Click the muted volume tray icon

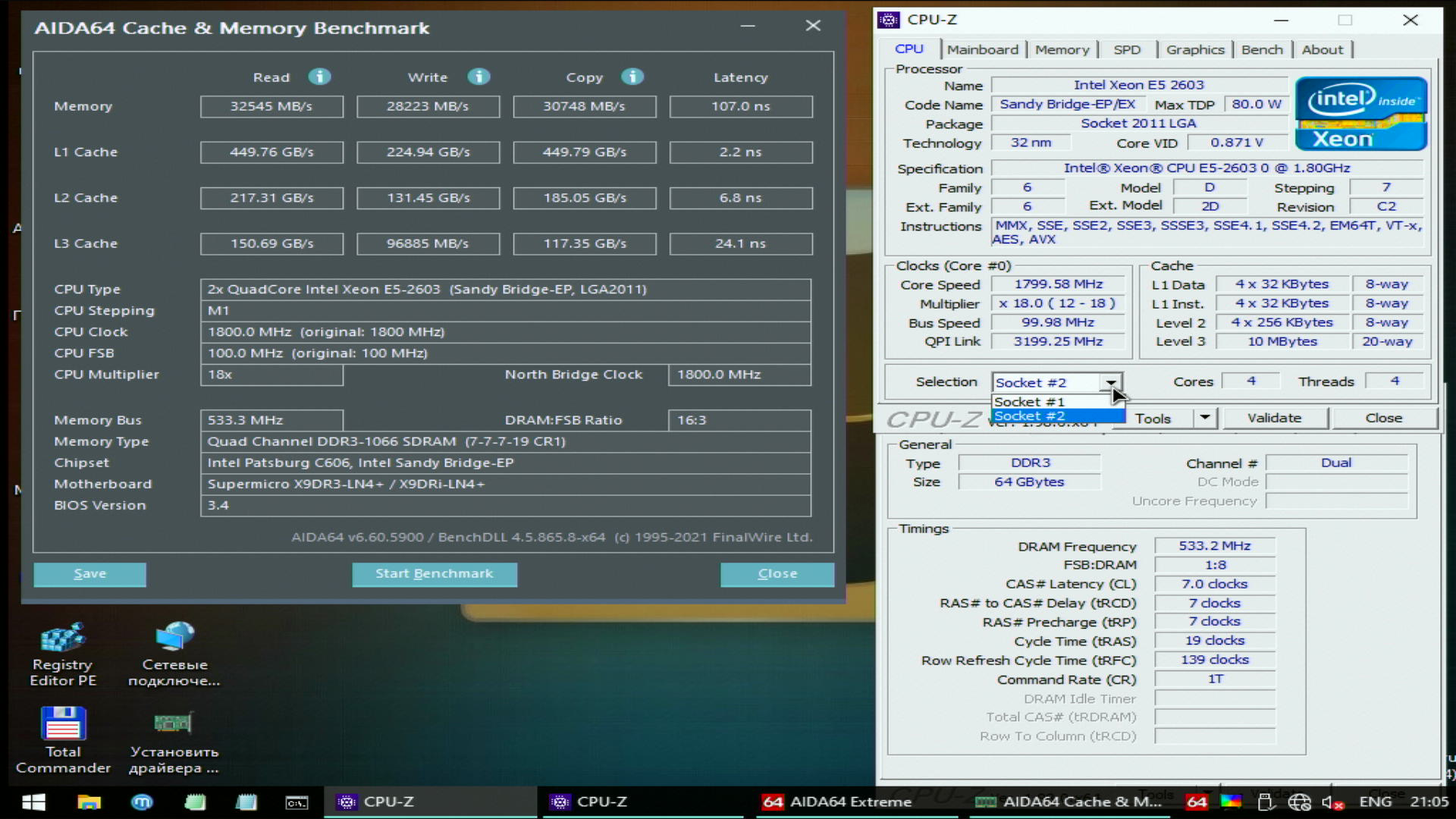click(x=1332, y=802)
